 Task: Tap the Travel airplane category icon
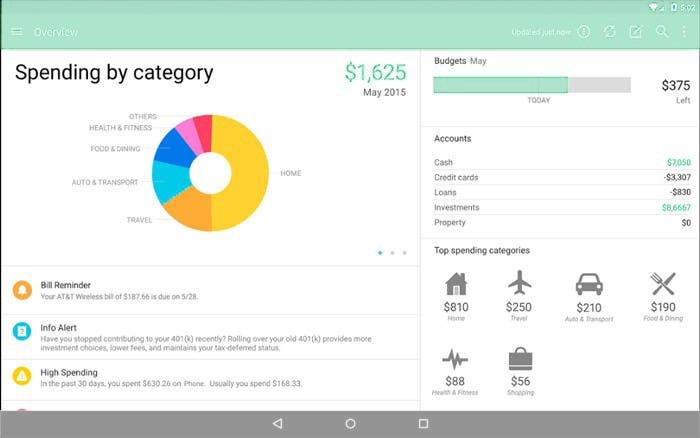tap(519, 284)
